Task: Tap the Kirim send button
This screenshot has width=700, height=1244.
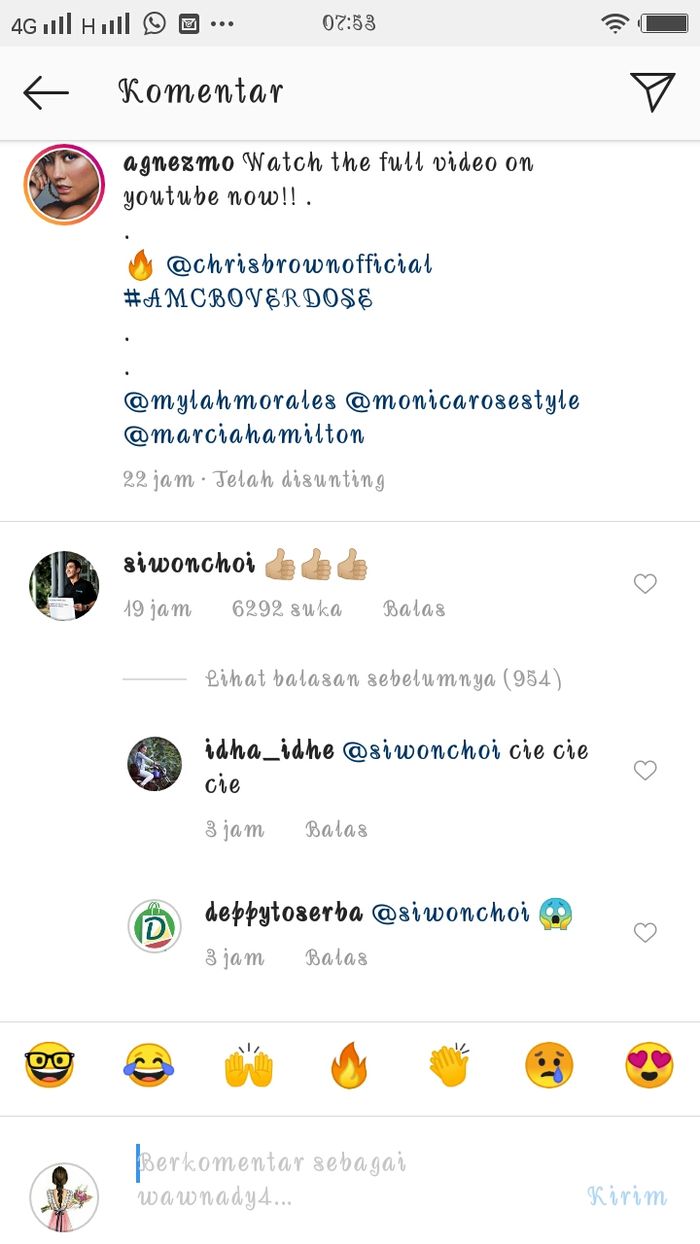Action: pyautogui.click(x=627, y=1196)
